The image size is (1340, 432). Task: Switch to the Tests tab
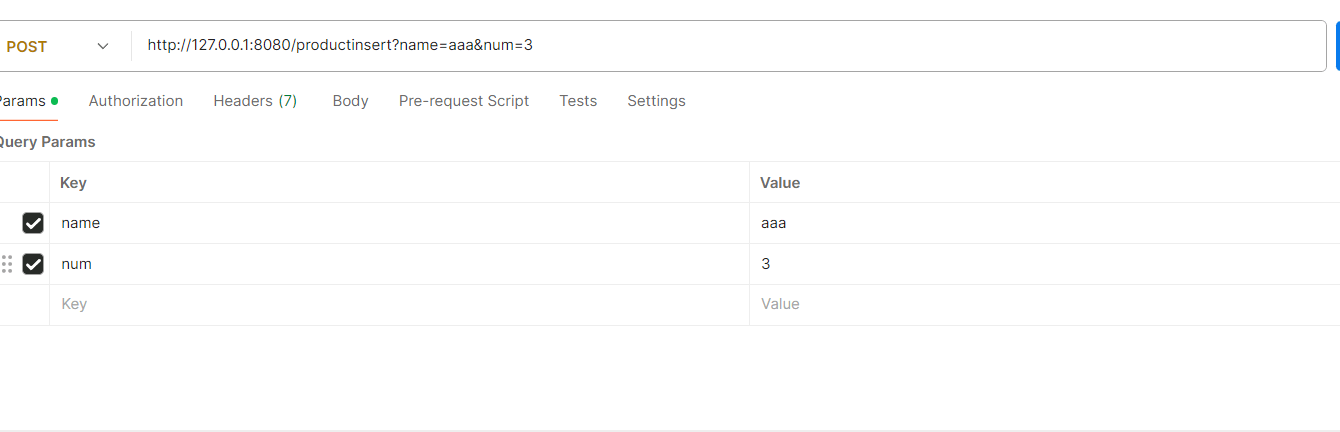click(x=578, y=101)
